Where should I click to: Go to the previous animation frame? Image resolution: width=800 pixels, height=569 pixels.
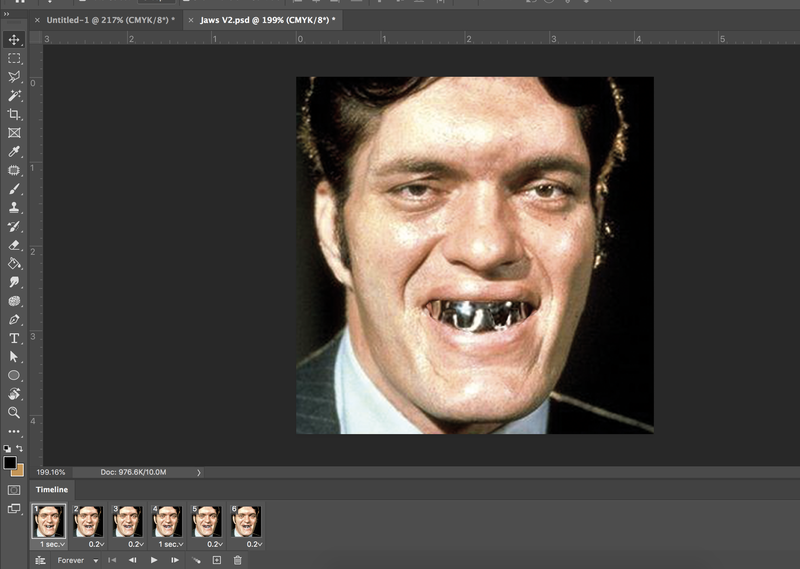coord(133,560)
